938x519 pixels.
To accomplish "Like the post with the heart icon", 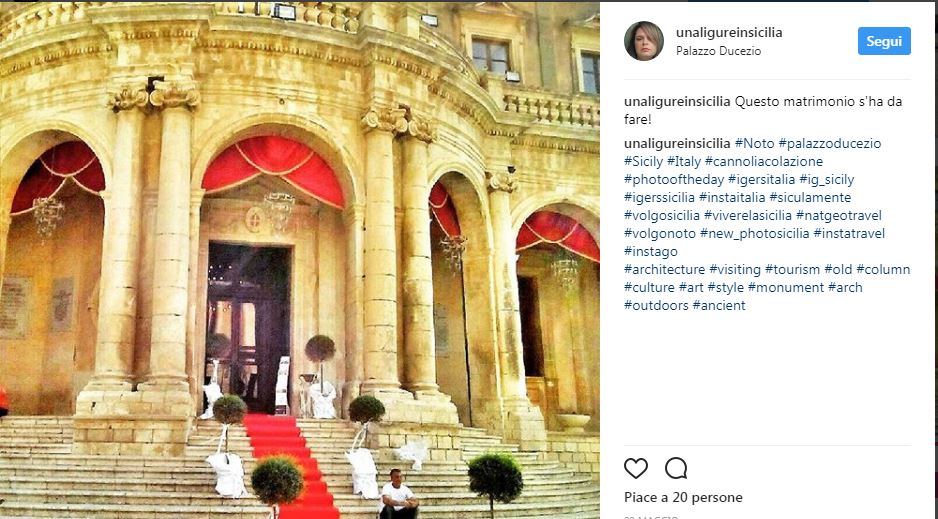I will point(636,468).
